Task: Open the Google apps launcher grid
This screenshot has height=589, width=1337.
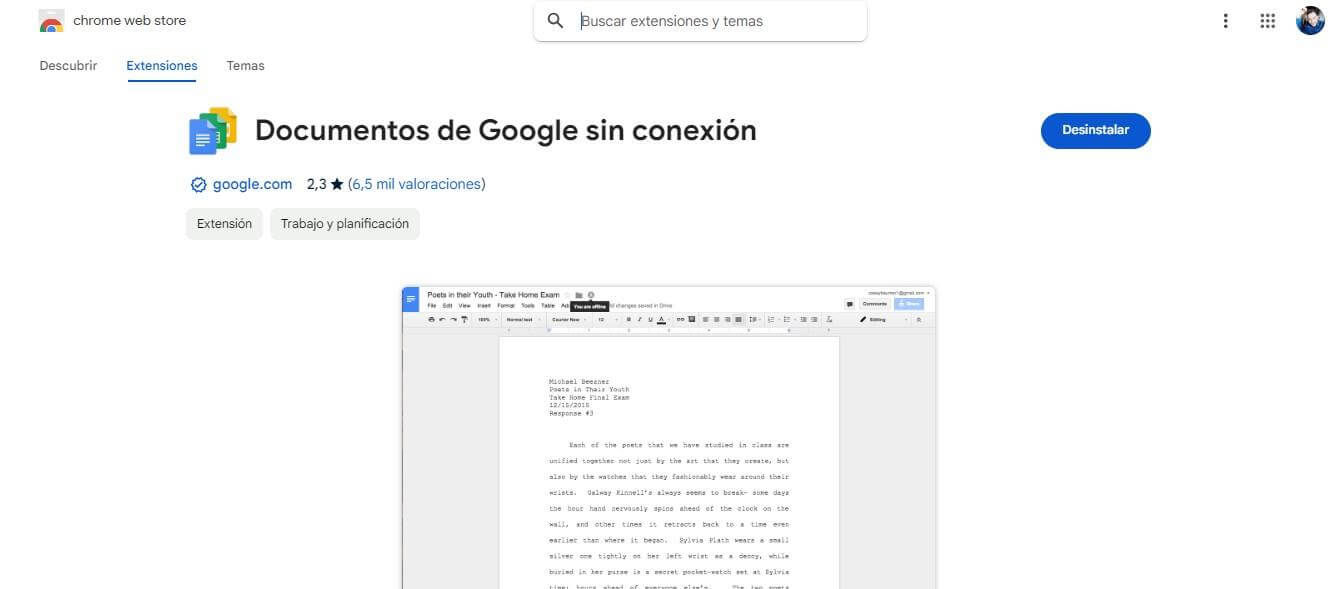Action: (x=1267, y=20)
